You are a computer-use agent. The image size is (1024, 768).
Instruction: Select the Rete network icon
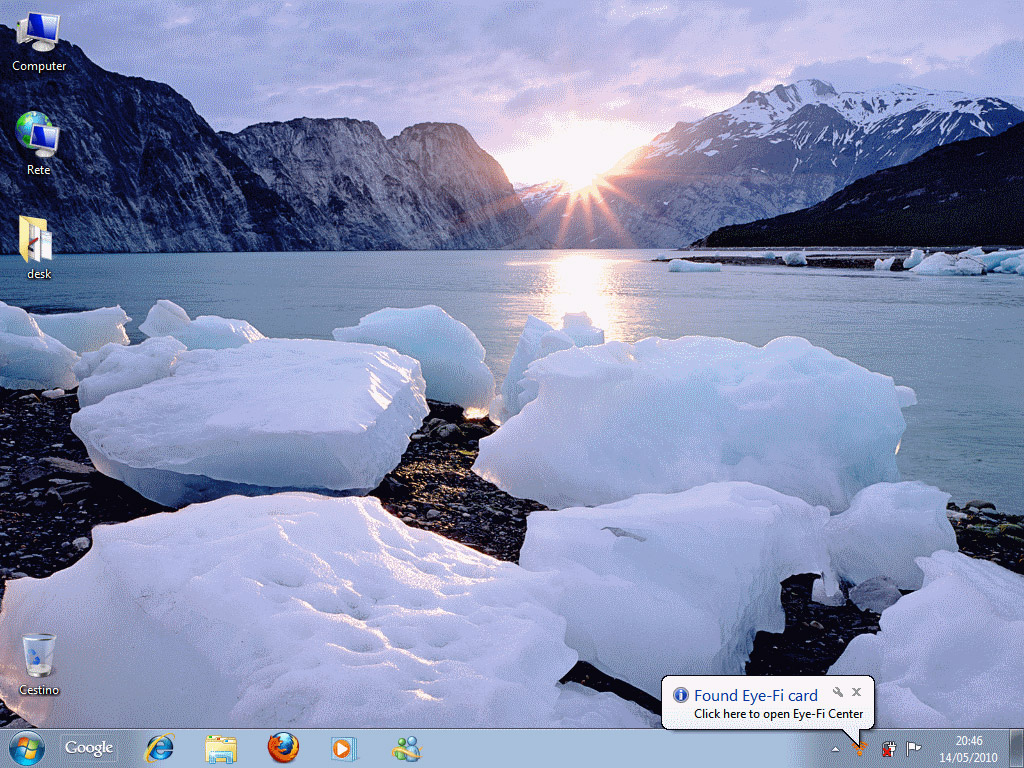tap(38, 135)
